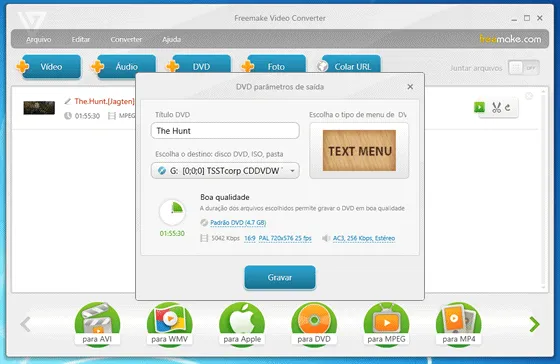
Task: Select the para MPEG output icon
Action: tap(386, 324)
